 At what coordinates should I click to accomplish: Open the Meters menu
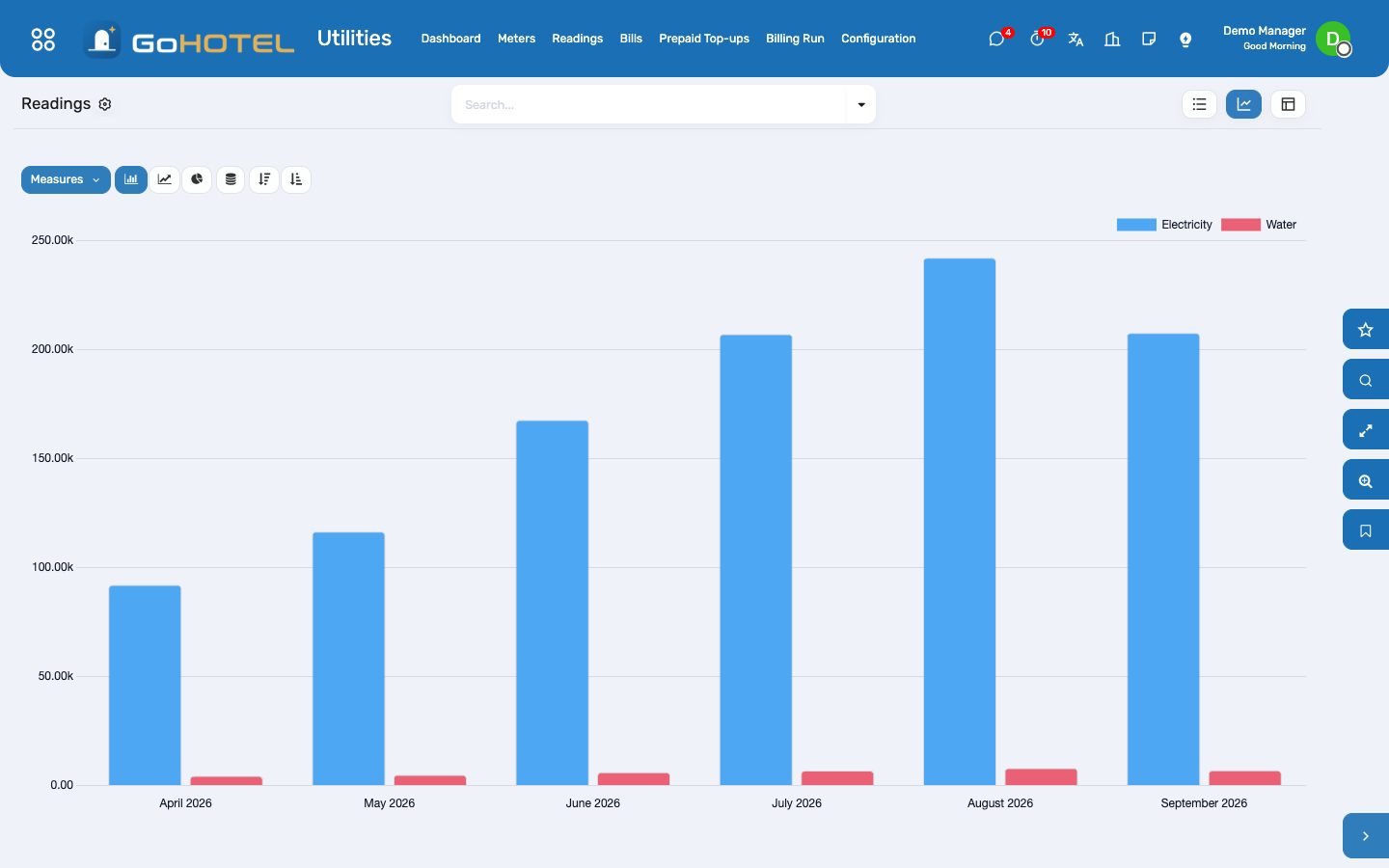tap(516, 39)
